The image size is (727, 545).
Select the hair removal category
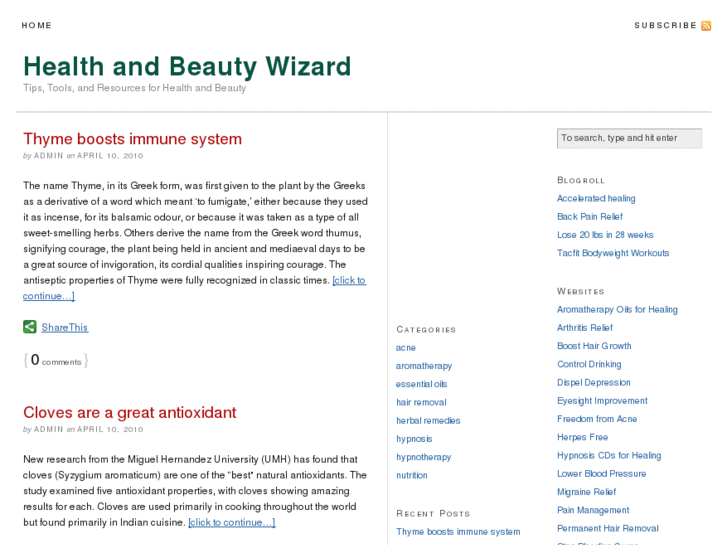click(421, 403)
